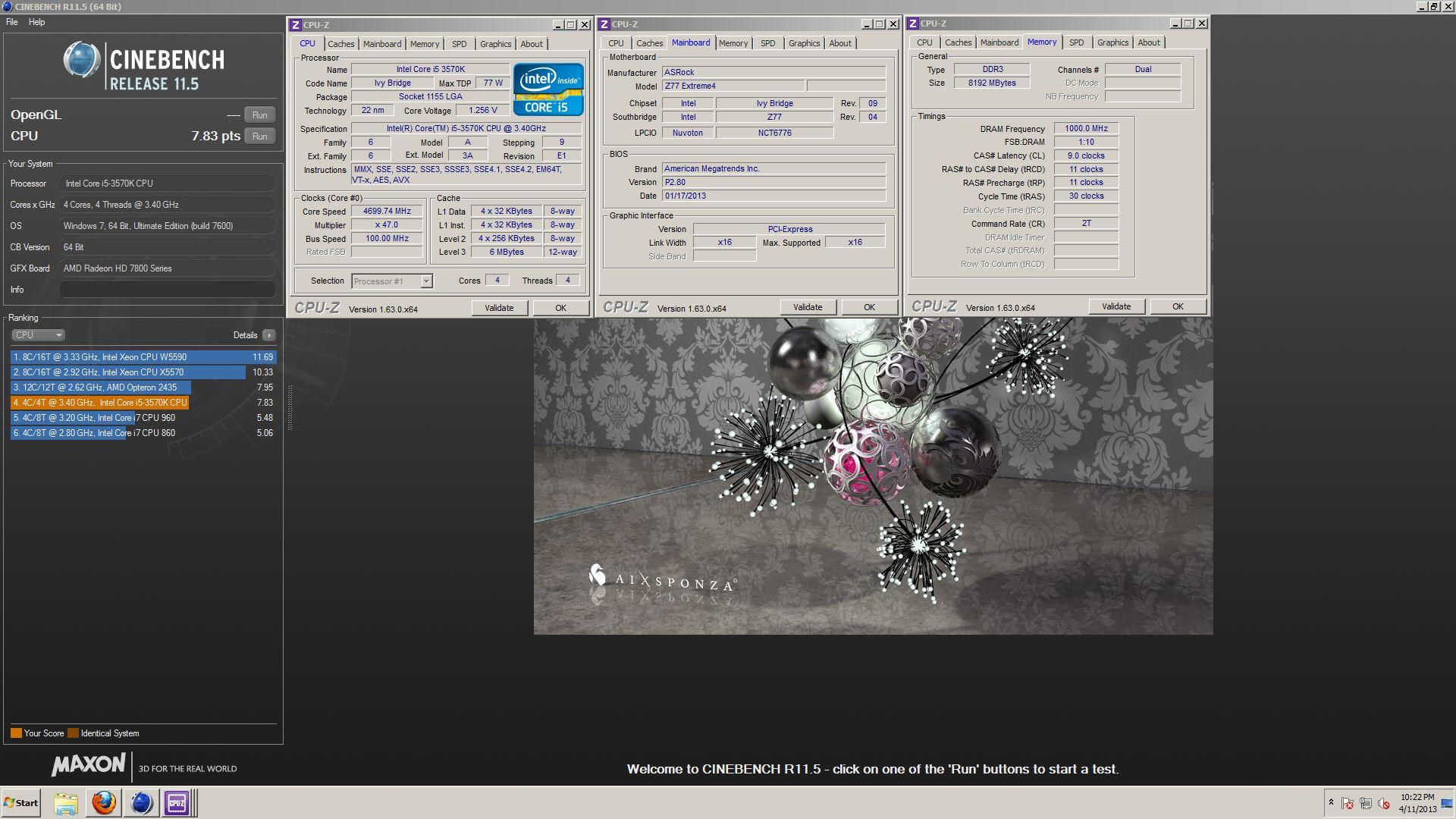Open the Mainboard tab in first CPU-Z window
Image resolution: width=1456 pixels, height=819 pixels.
(x=381, y=44)
